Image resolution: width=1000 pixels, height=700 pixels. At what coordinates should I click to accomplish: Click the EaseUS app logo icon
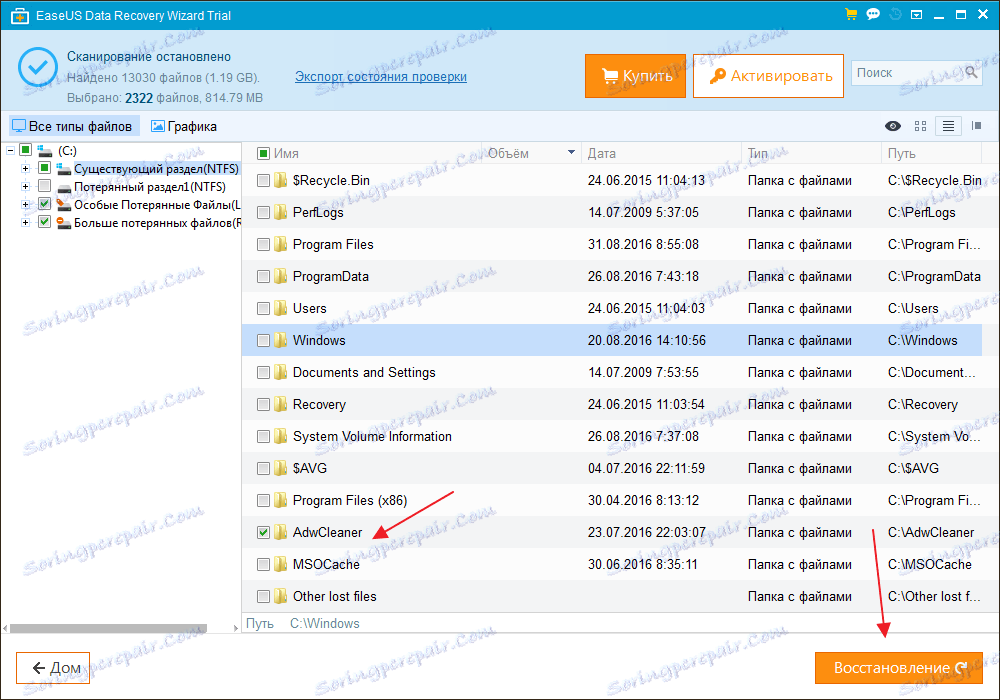click(x=20, y=15)
